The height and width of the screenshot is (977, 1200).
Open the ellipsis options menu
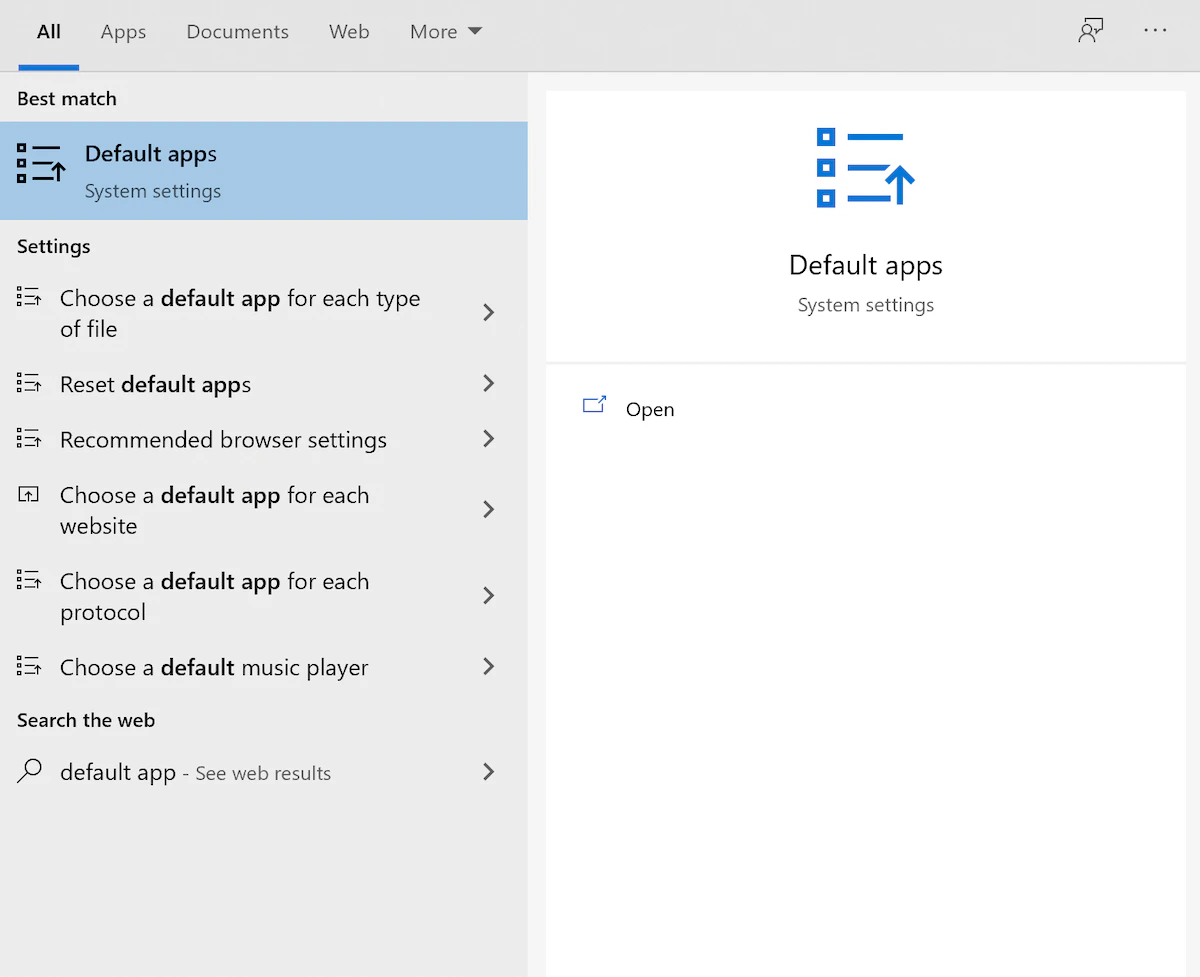click(x=1155, y=31)
